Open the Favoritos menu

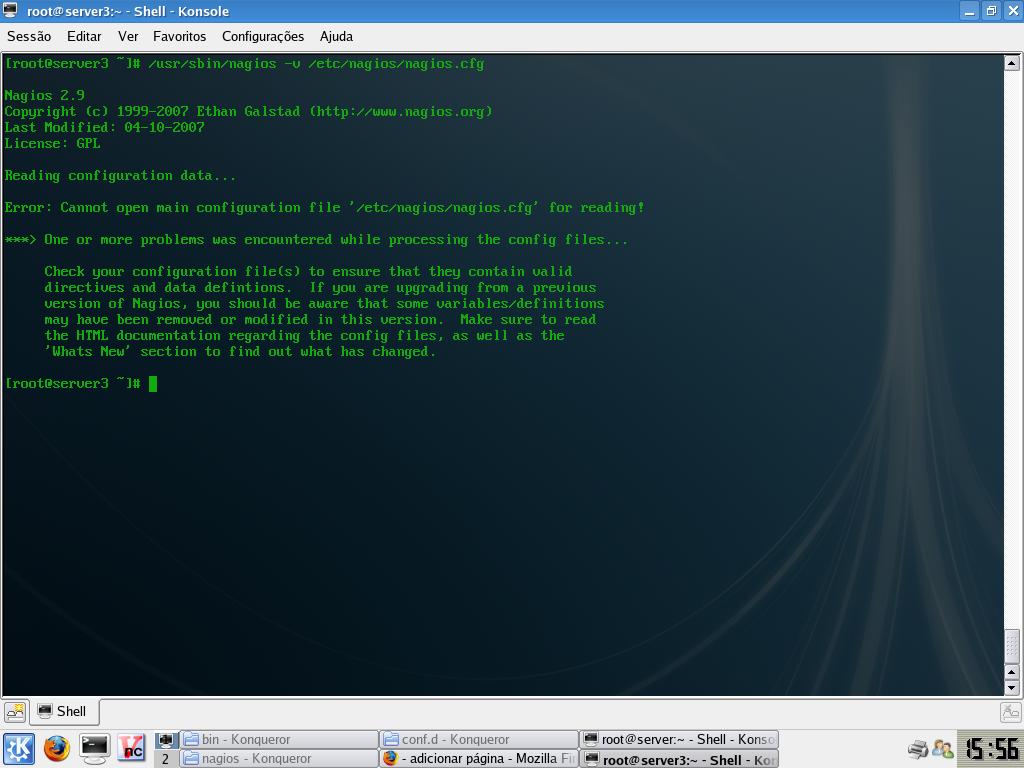tap(180, 37)
